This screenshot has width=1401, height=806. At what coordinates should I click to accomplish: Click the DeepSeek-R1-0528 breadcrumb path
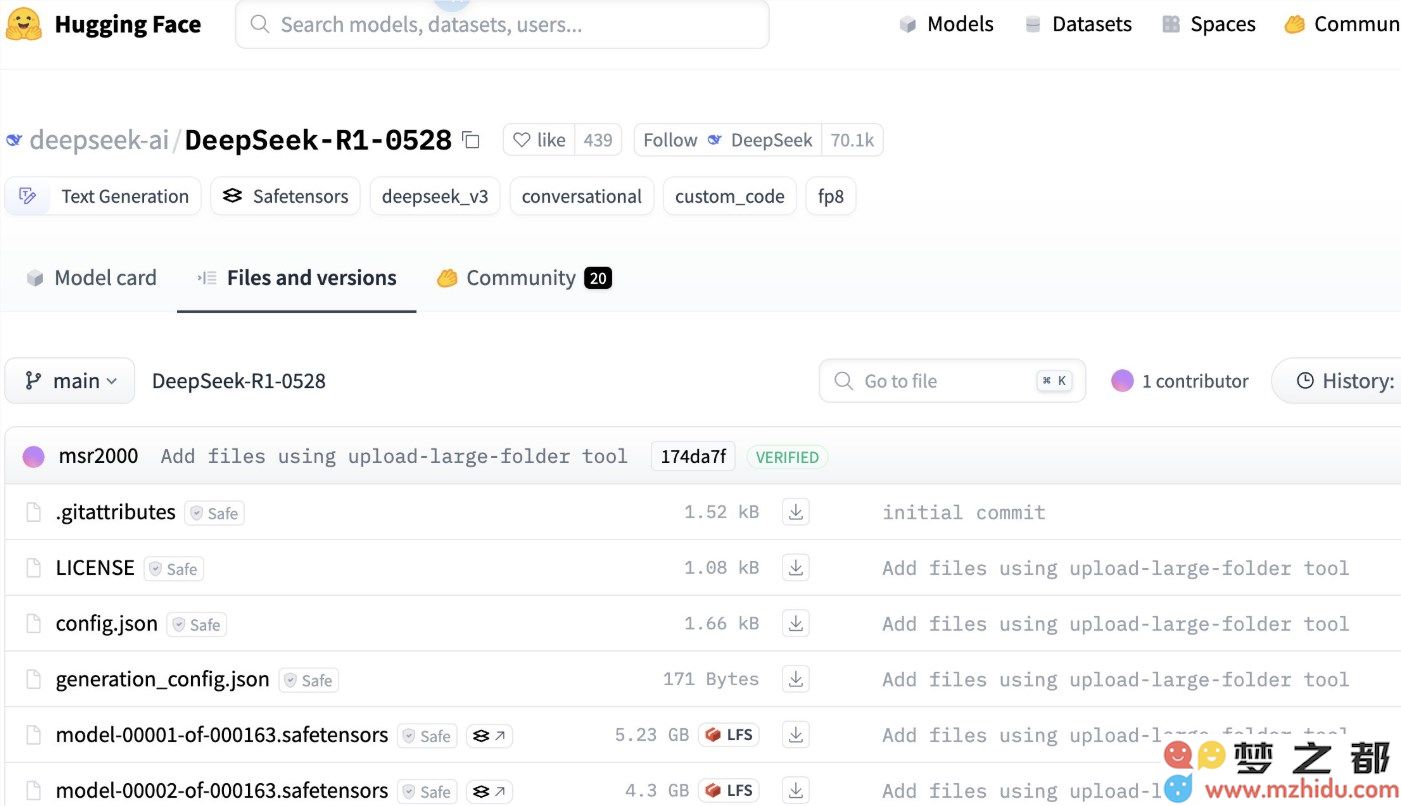pyautogui.click(x=239, y=381)
